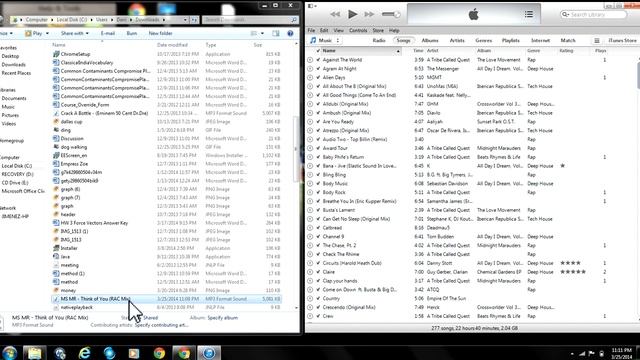Click the Explorer Burn toolbar button
This screenshot has width=640, height=360.
pyautogui.click(x=132, y=33)
